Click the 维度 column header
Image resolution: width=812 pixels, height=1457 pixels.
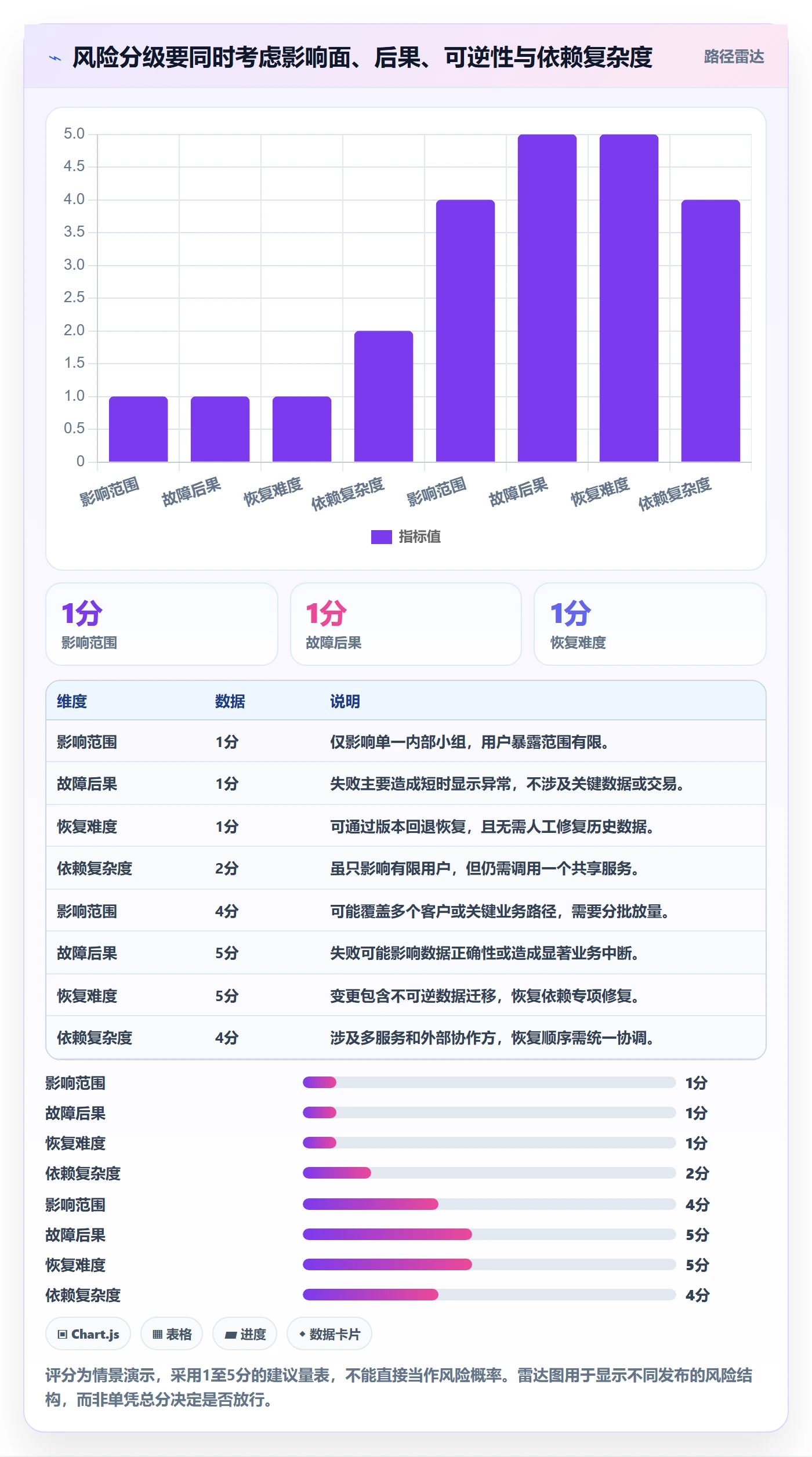point(72,701)
